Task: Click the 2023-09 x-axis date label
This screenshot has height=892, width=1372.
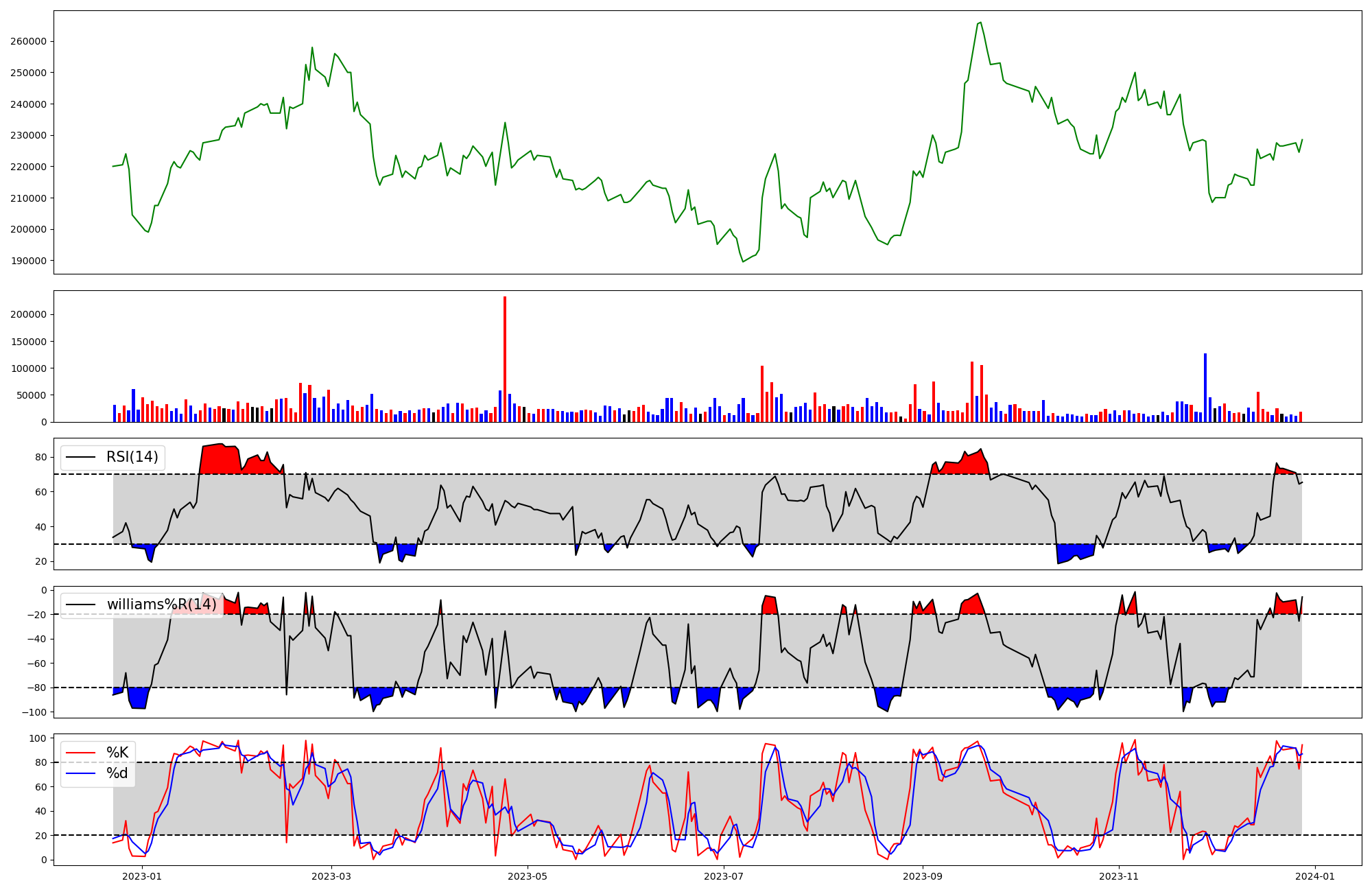Action: click(x=923, y=876)
